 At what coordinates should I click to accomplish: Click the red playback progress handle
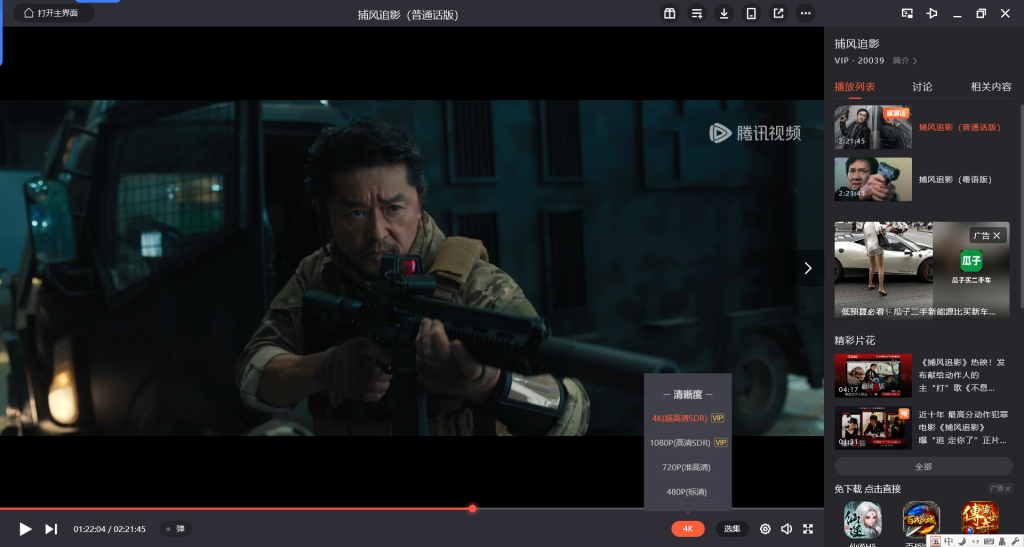coord(472,509)
